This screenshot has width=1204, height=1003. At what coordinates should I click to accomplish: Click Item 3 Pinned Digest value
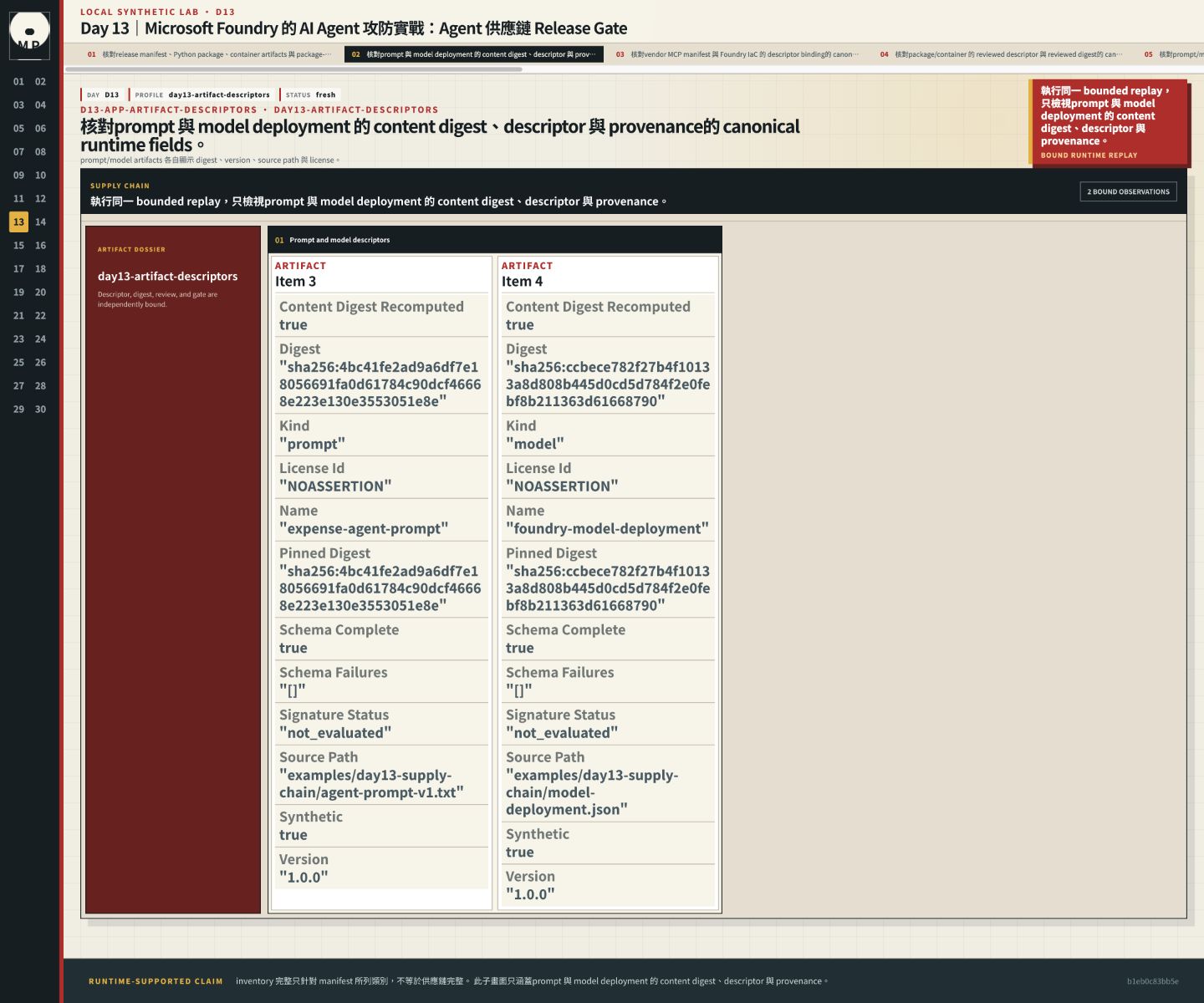tap(380, 588)
